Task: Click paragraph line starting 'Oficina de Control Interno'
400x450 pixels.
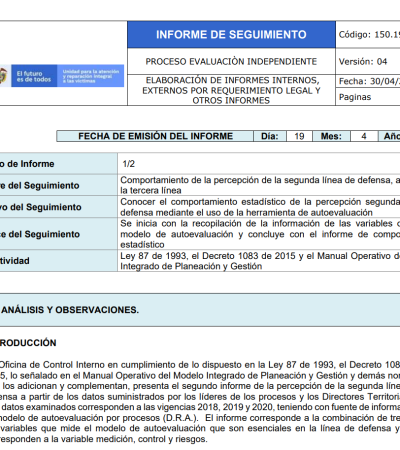Action: tap(200, 365)
